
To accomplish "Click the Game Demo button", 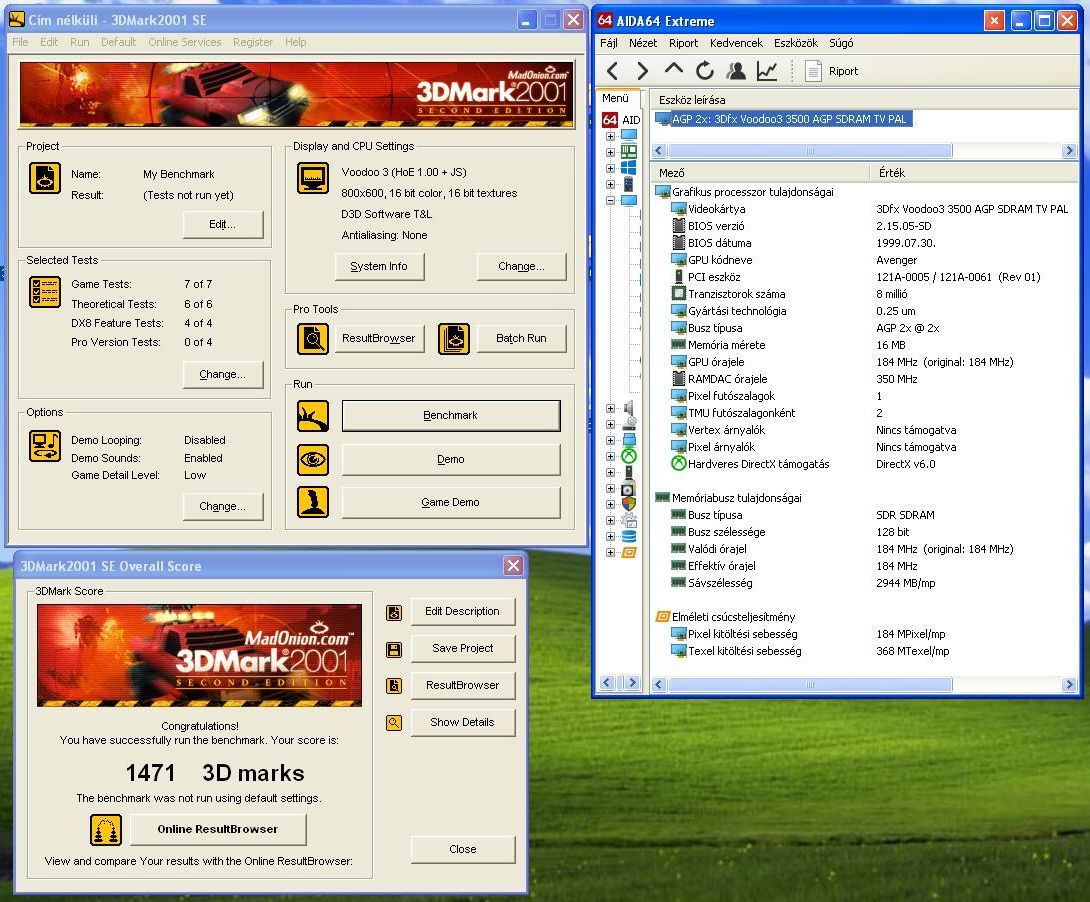I will 450,502.
